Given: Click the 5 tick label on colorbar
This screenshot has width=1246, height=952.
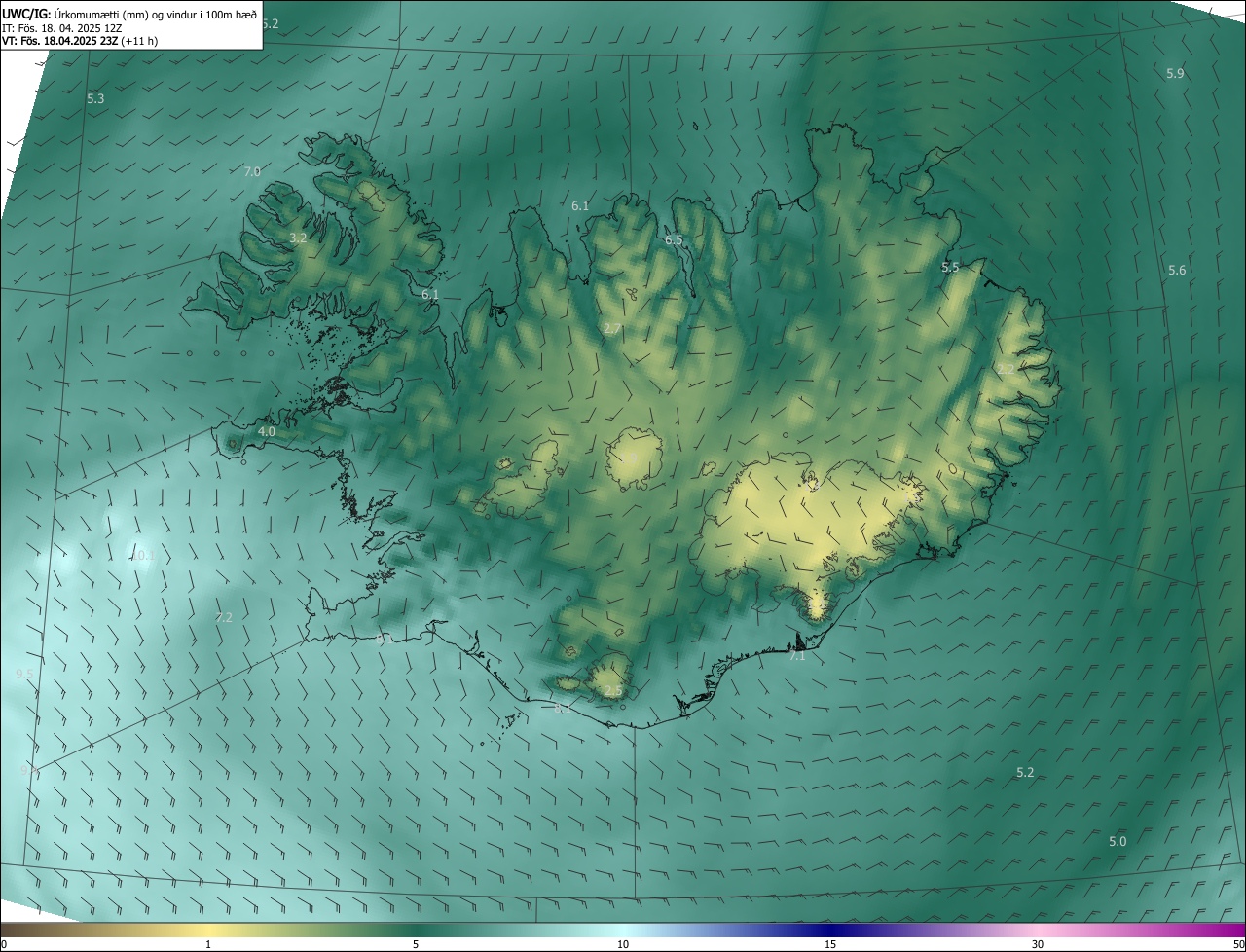Looking at the screenshot, I should click(416, 944).
